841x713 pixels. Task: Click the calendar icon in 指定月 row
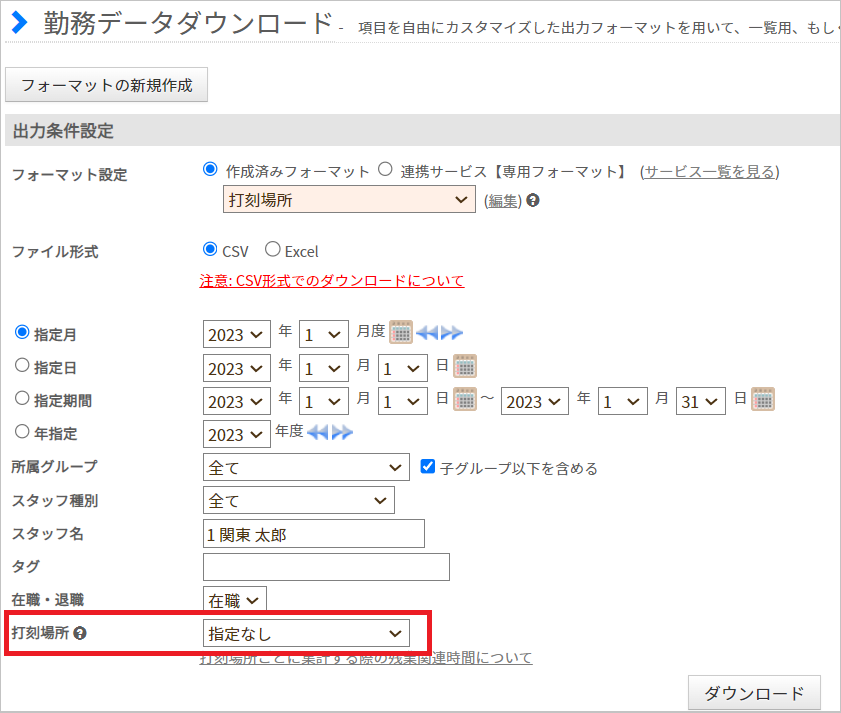pyautogui.click(x=401, y=332)
